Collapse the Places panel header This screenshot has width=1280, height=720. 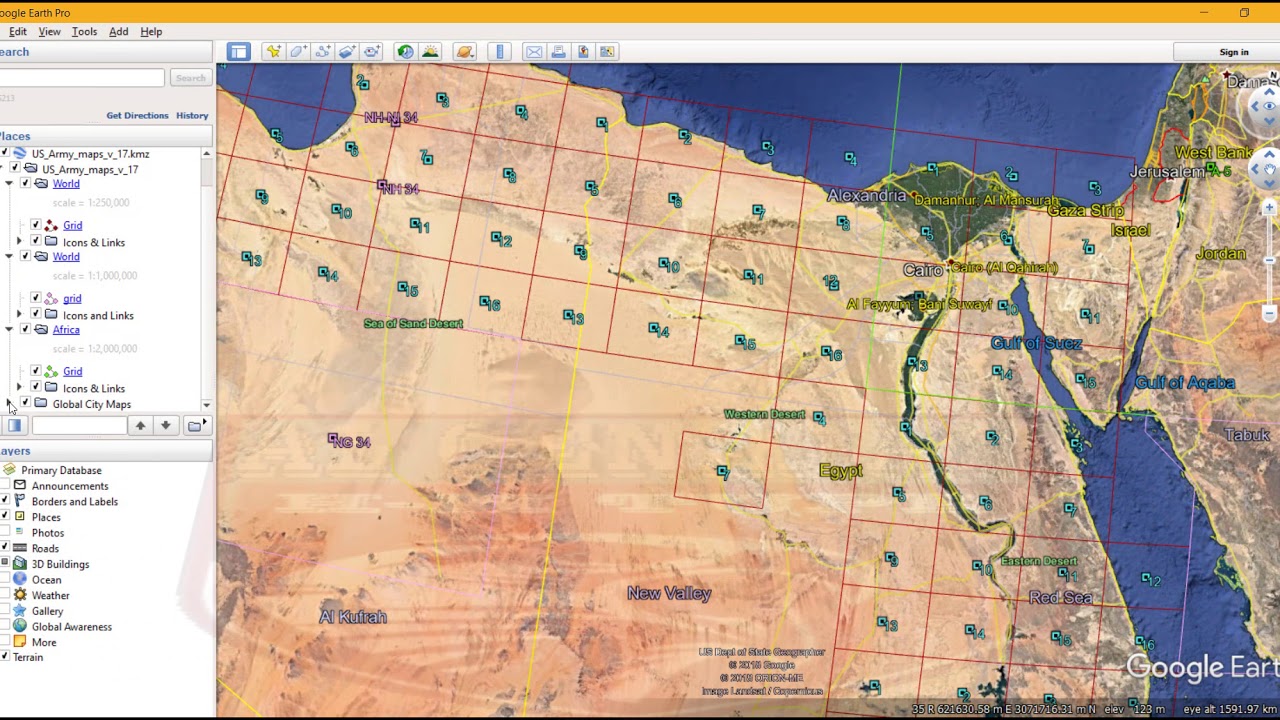point(105,136)
